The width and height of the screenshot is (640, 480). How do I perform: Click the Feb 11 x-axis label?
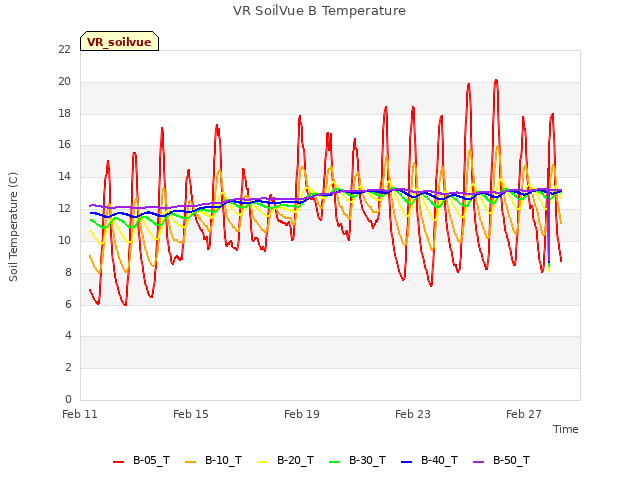[80, 414]
